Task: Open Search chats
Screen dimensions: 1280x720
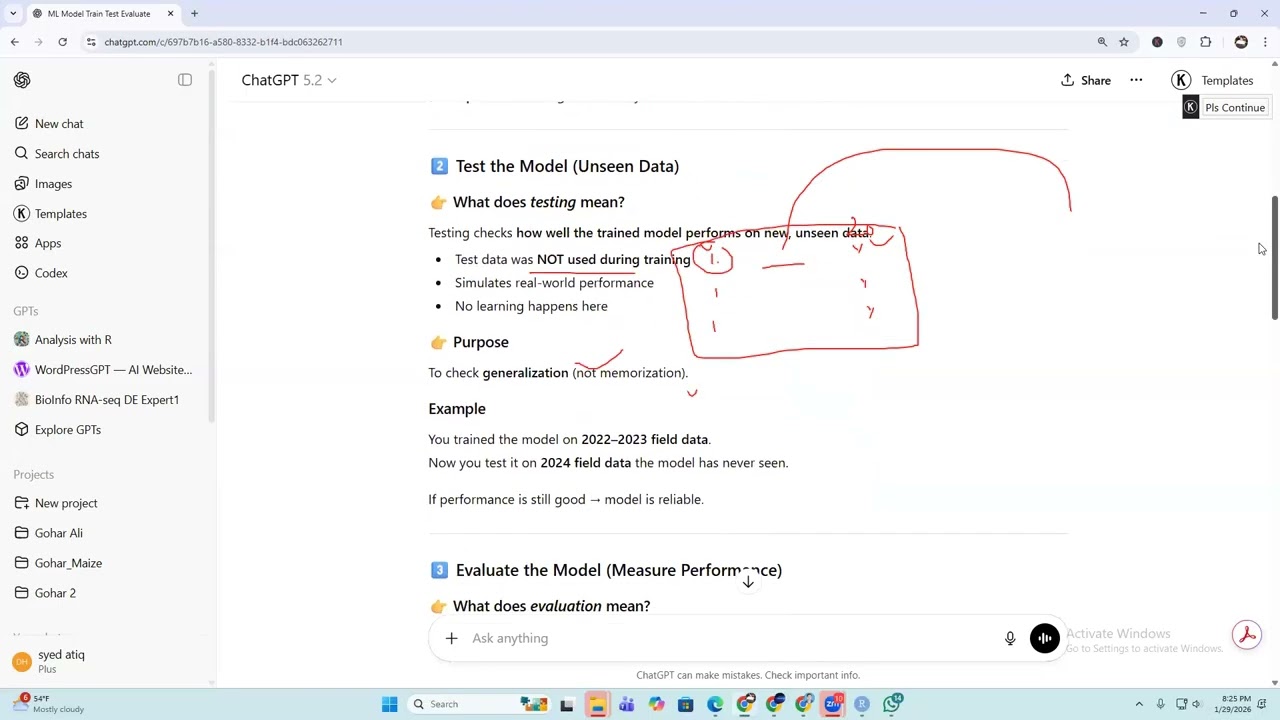Action: [67, 154]
